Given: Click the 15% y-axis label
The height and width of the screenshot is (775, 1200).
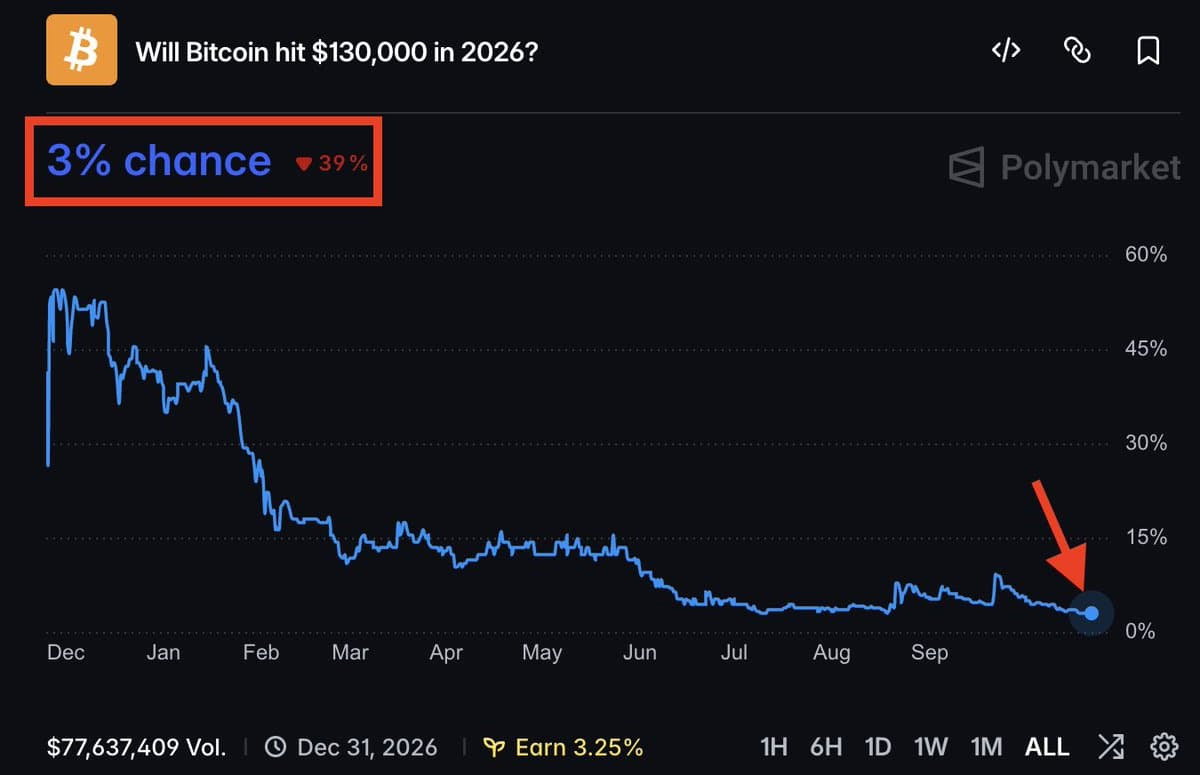Looking at the screenshot, I should (1146, 538).
